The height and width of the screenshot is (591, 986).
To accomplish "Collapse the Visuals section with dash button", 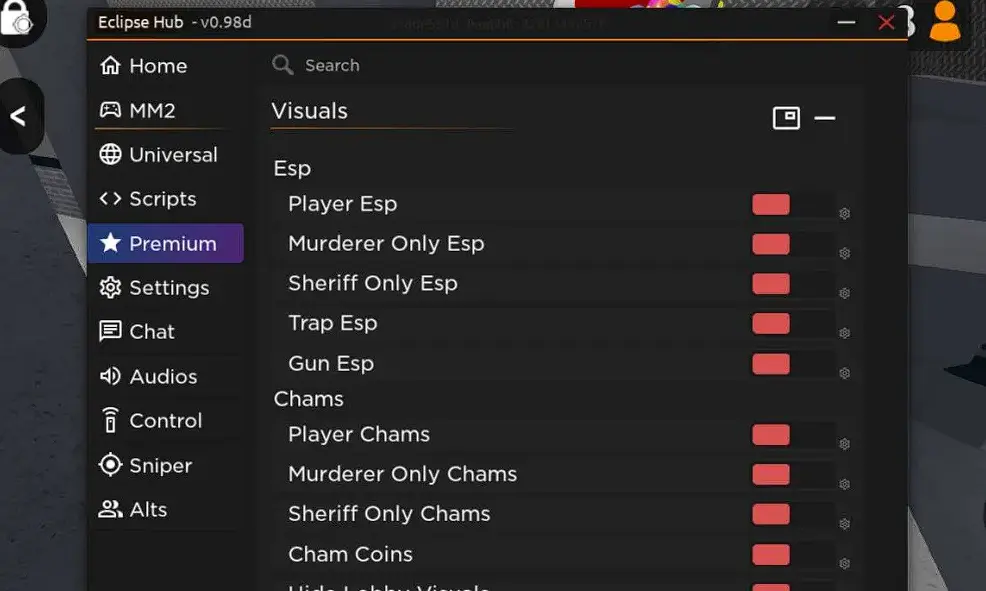I will click(824, 118).
